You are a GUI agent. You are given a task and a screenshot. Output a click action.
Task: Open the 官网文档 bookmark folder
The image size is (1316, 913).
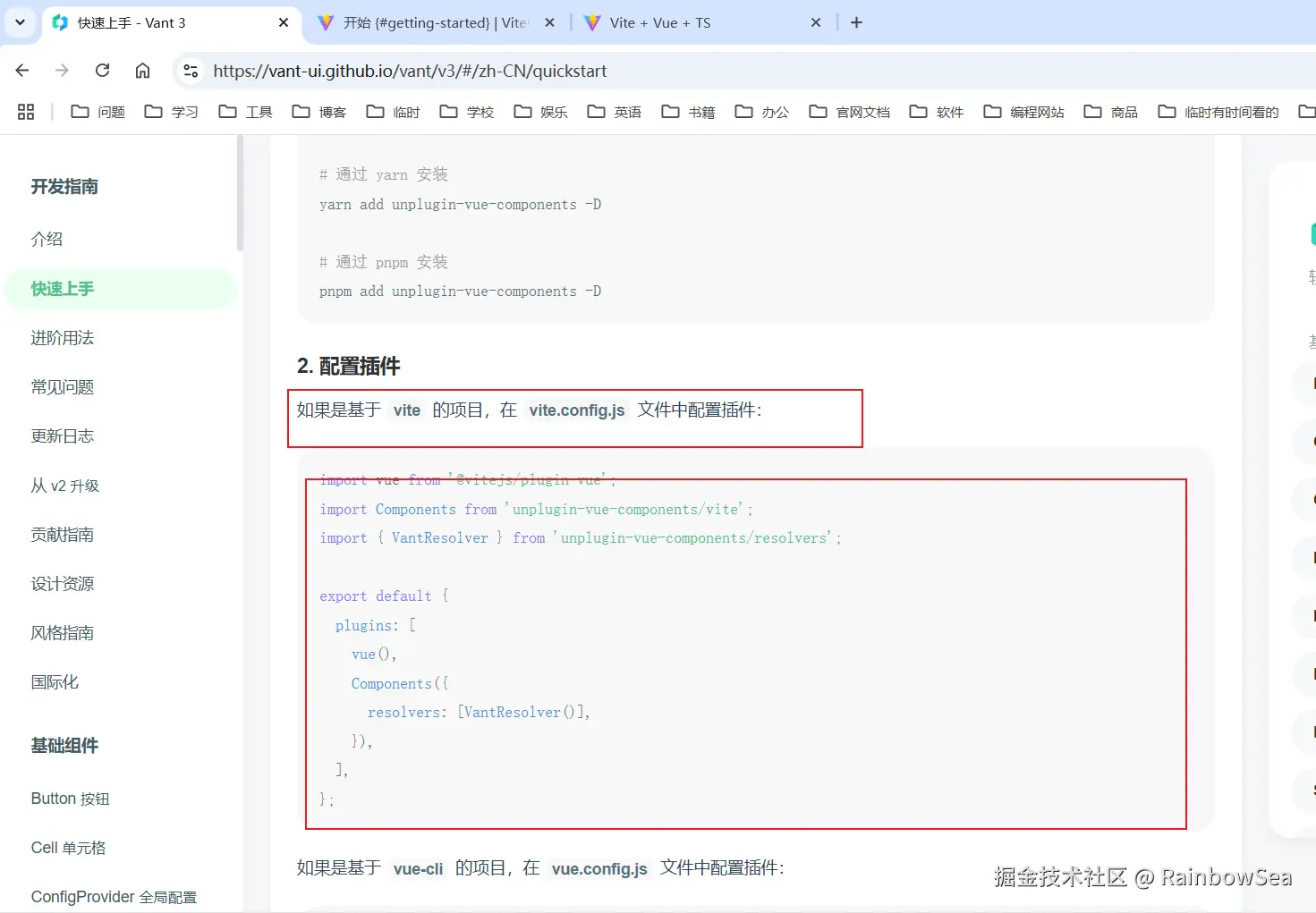(850, 112)
